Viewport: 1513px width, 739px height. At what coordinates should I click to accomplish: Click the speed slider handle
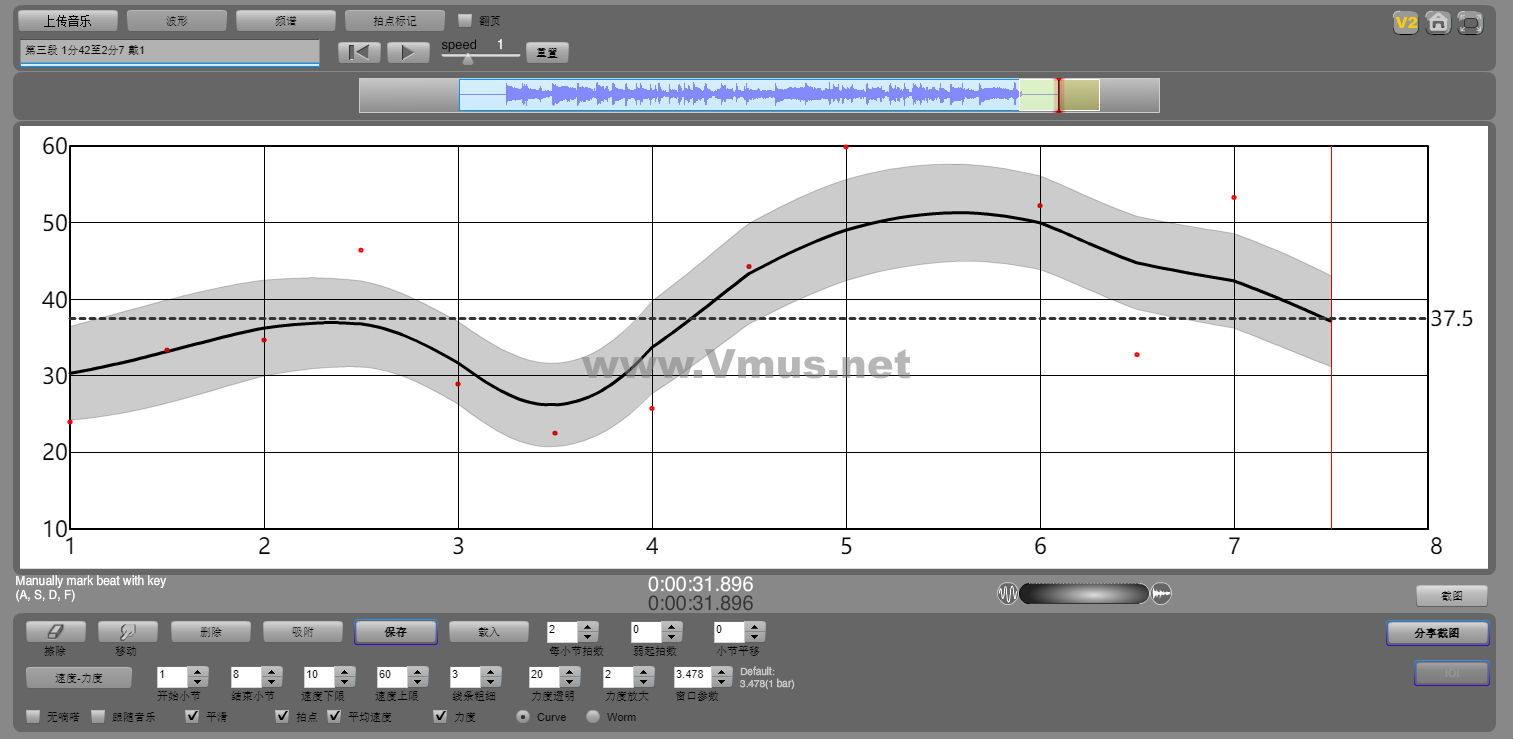[x=467, y=58]
